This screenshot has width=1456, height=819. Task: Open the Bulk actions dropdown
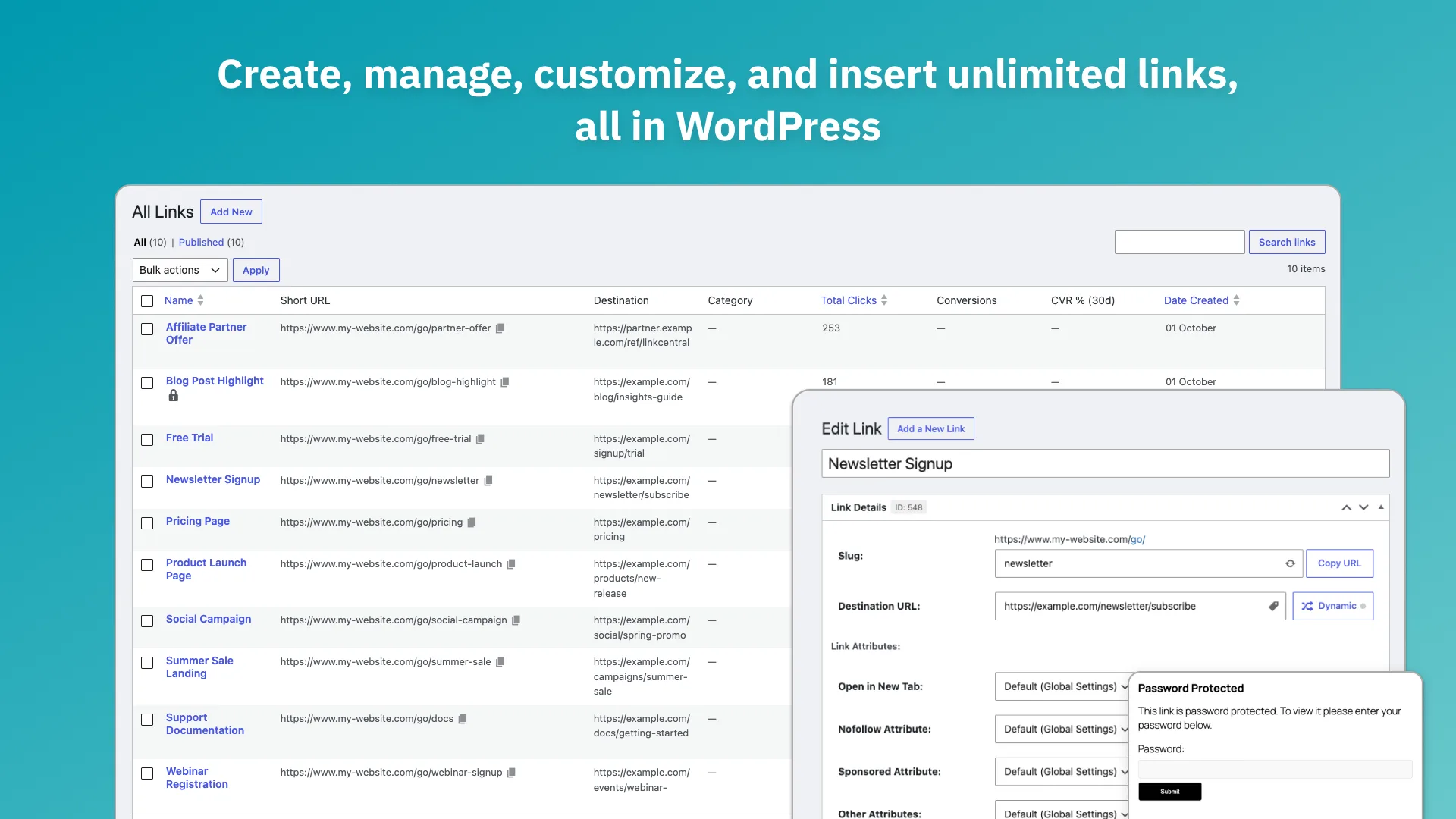(x=180, y=270)
